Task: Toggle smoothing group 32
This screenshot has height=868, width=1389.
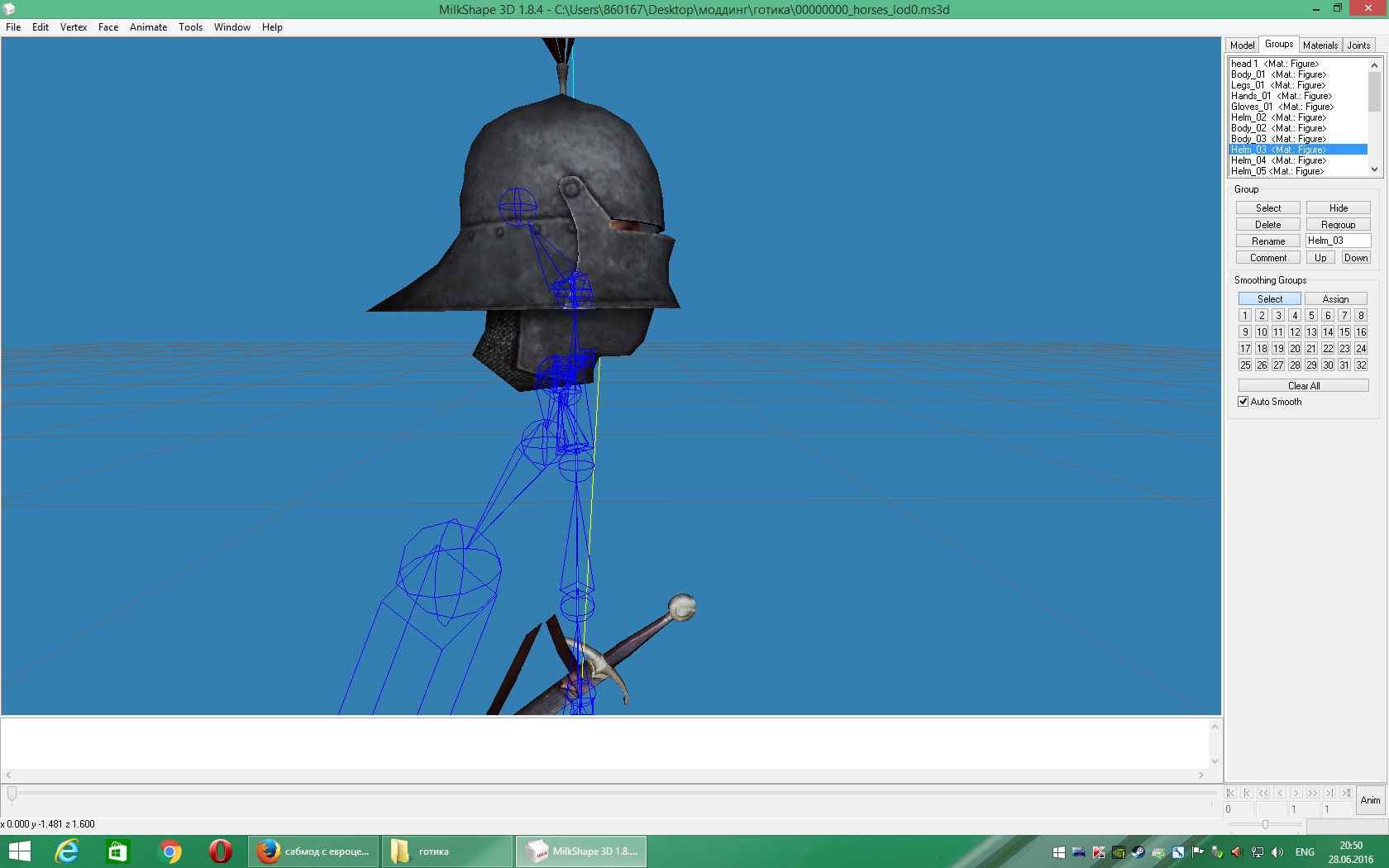Action: pyautogui.click(x=1361, y=365)
